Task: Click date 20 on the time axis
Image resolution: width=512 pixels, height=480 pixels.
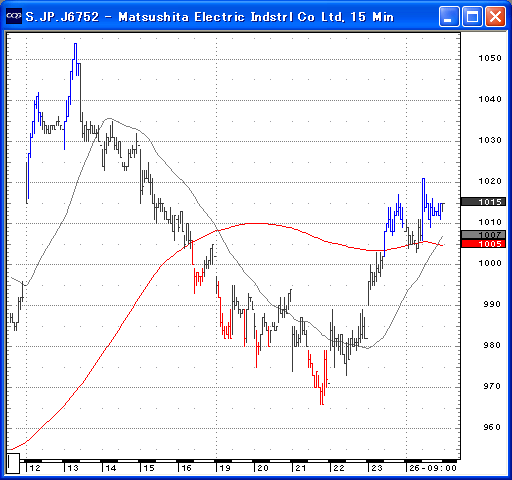Action: tap(263, 468)
